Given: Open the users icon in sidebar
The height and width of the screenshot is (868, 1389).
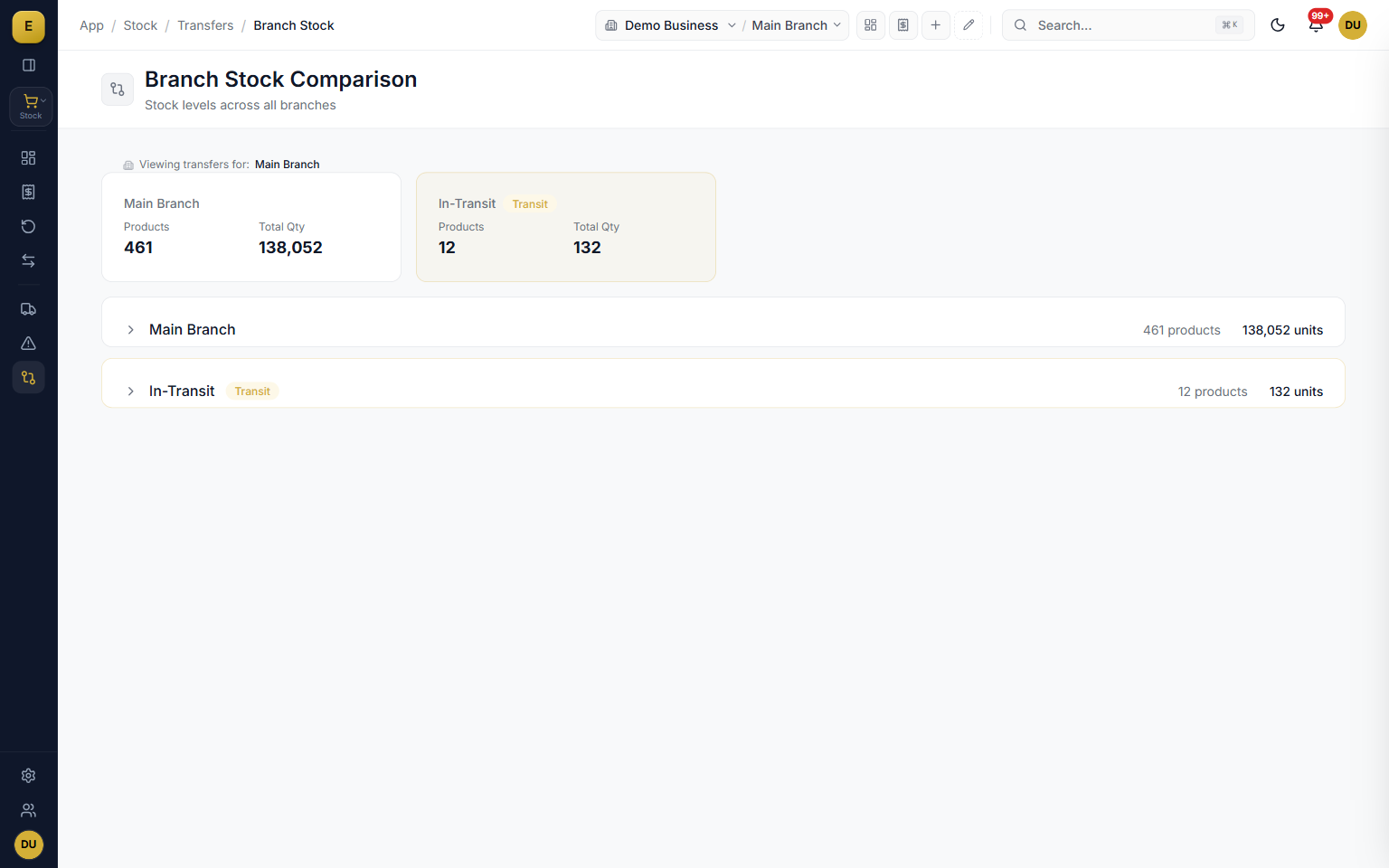Looking at the screenshot, I should (29, 810).
